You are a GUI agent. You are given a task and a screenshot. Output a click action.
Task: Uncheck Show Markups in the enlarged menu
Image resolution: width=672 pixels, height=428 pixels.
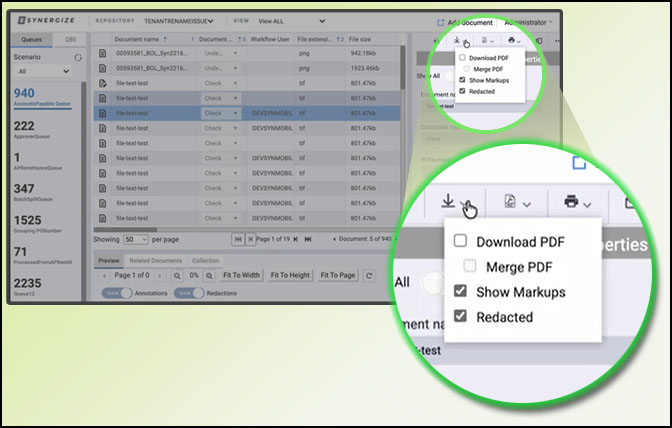point(460,292)
